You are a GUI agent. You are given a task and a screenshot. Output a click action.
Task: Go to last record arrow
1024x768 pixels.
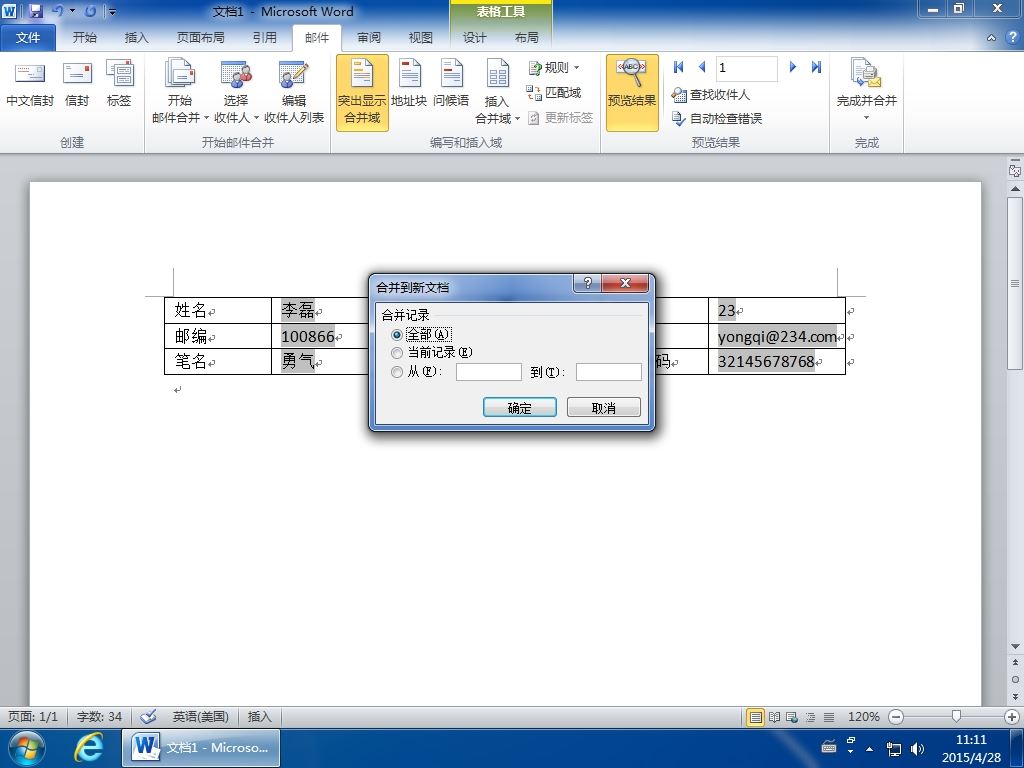(816, 67)
